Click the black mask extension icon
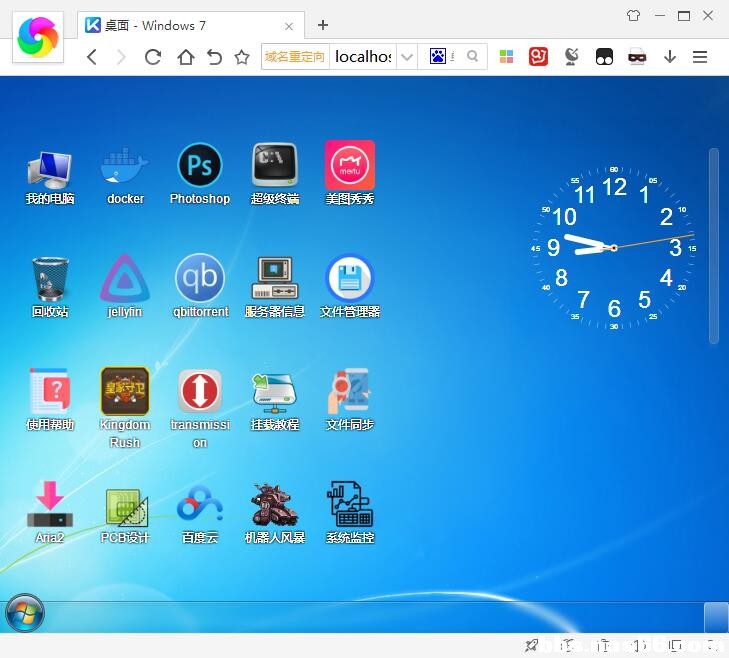 (604, 57)
